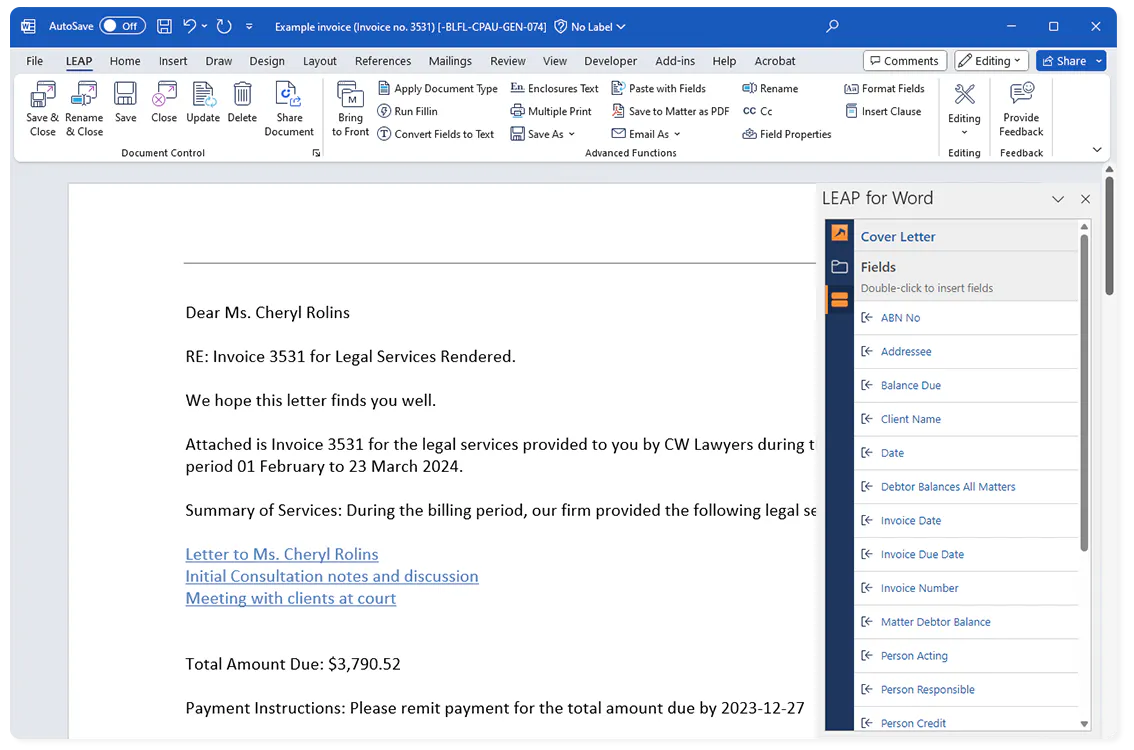
Task: Click Provide Feedback icon
Action: [x=1020, y=109]
